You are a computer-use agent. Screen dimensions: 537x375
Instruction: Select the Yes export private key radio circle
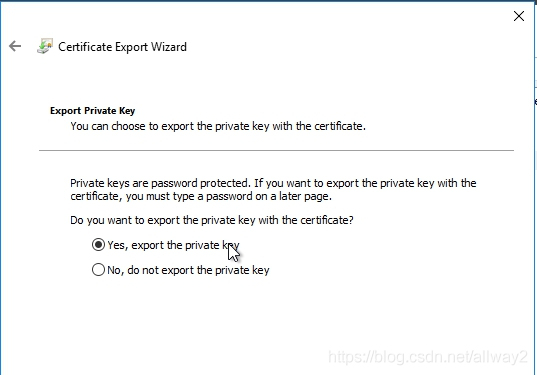tap(98, 245)
